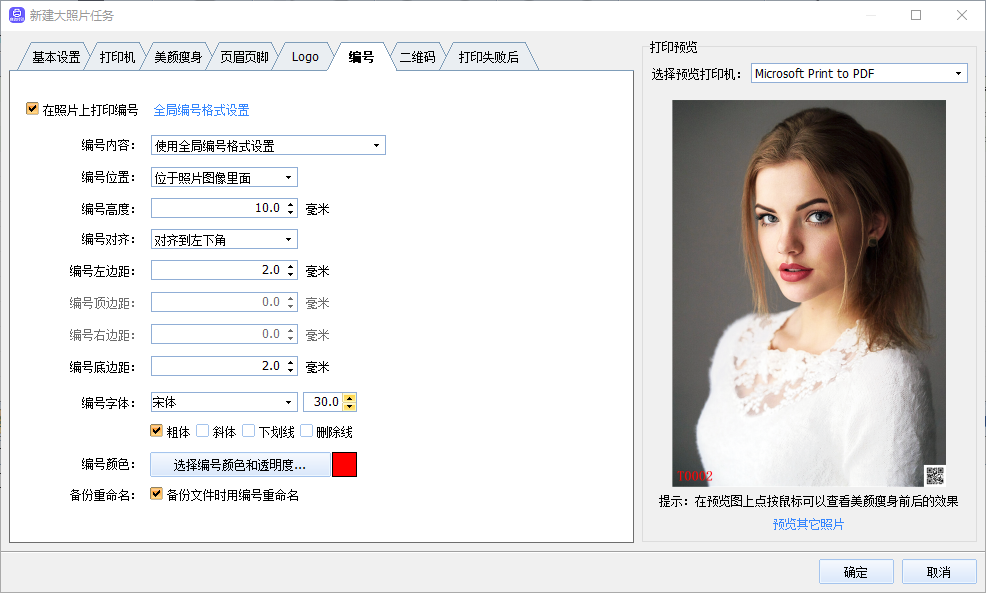Enable the 斜体 italic checkbox
This screenshot has width=986, height=593.
coord(203,431)
